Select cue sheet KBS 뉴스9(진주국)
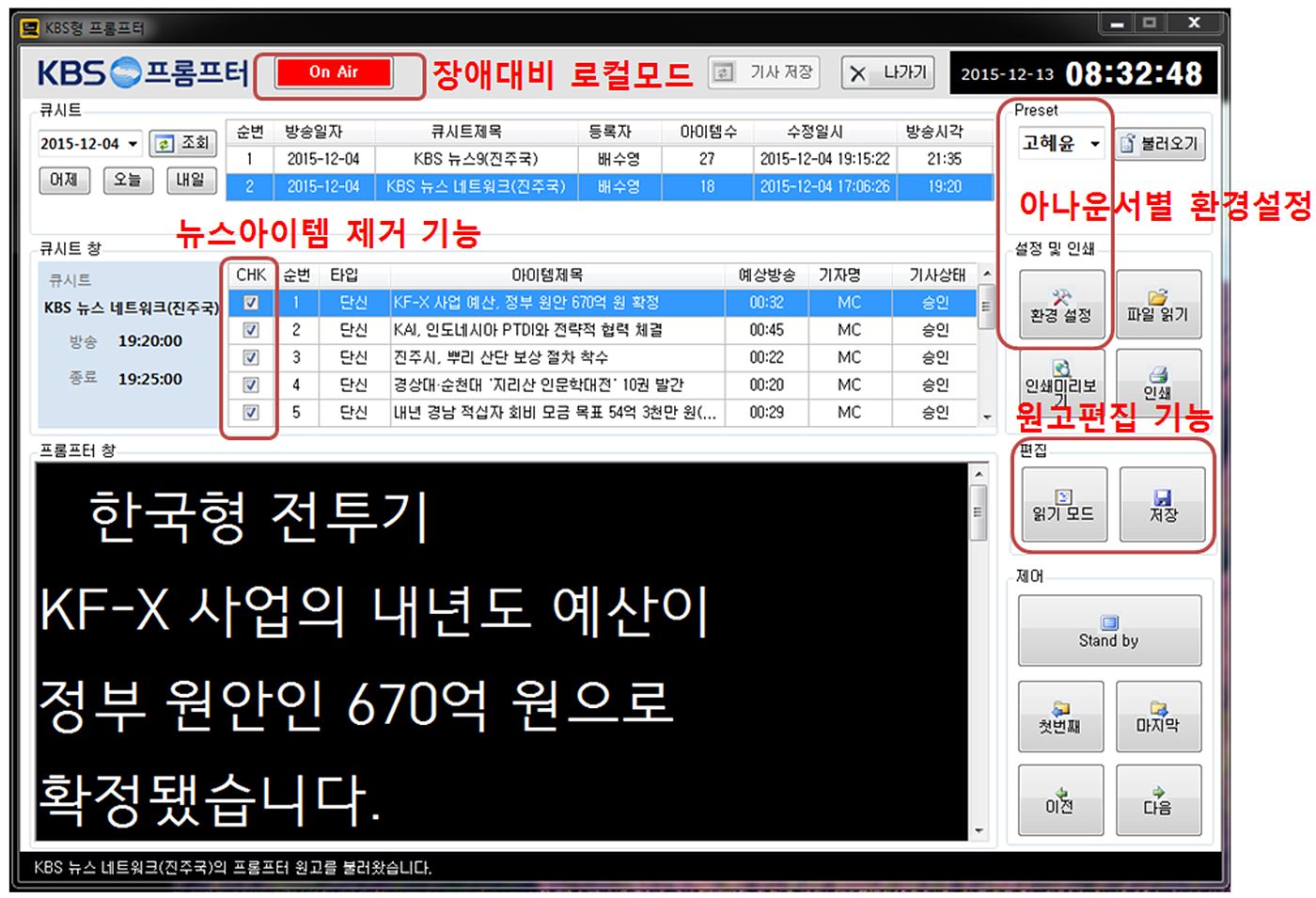 [x=609, y=159]
